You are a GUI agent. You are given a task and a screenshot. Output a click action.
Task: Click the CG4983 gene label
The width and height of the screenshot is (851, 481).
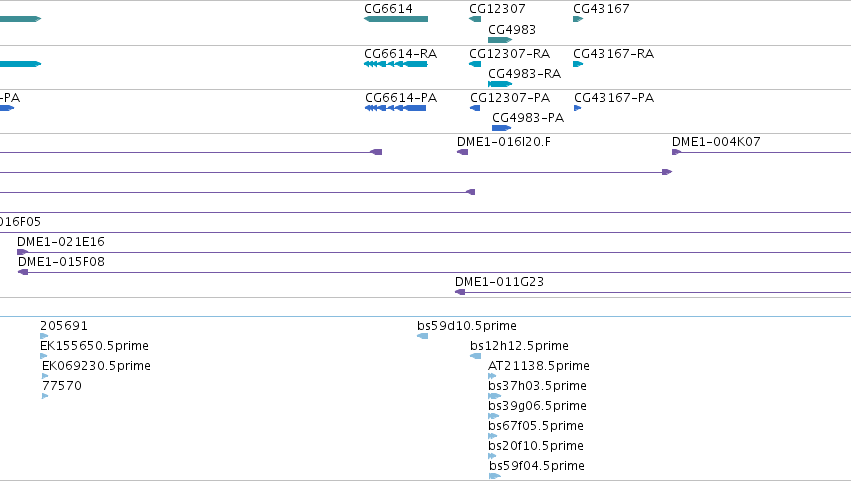click(x=512, y=29)
